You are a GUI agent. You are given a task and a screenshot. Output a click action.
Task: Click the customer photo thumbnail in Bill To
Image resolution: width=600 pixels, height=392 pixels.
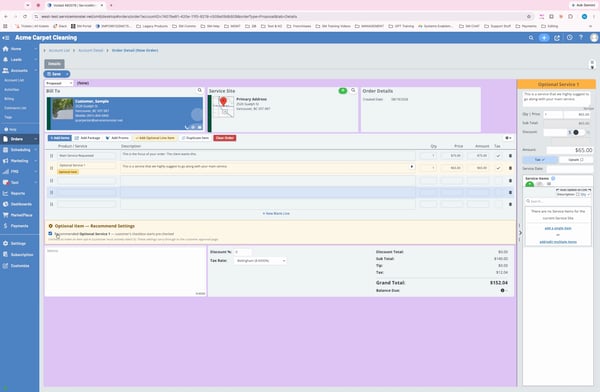pyautogui.click(x=63, y=109)
